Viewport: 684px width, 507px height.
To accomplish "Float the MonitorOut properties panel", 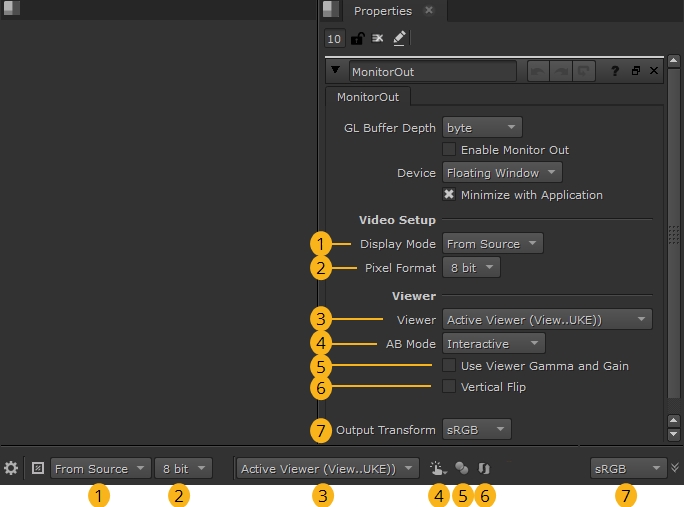I will coord(635,72).
